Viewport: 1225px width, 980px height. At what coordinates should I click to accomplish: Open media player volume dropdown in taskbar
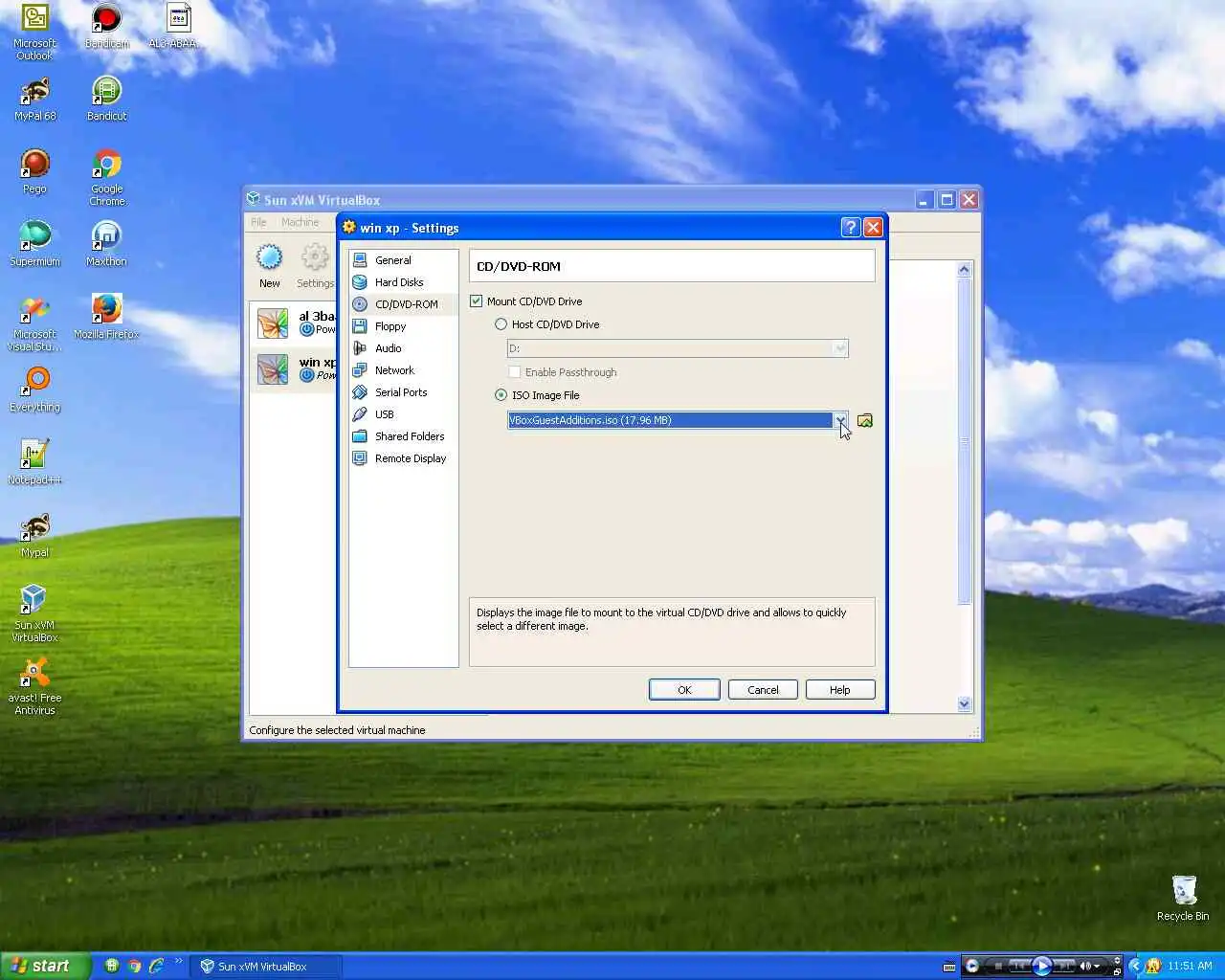(x=1097, y=966)
